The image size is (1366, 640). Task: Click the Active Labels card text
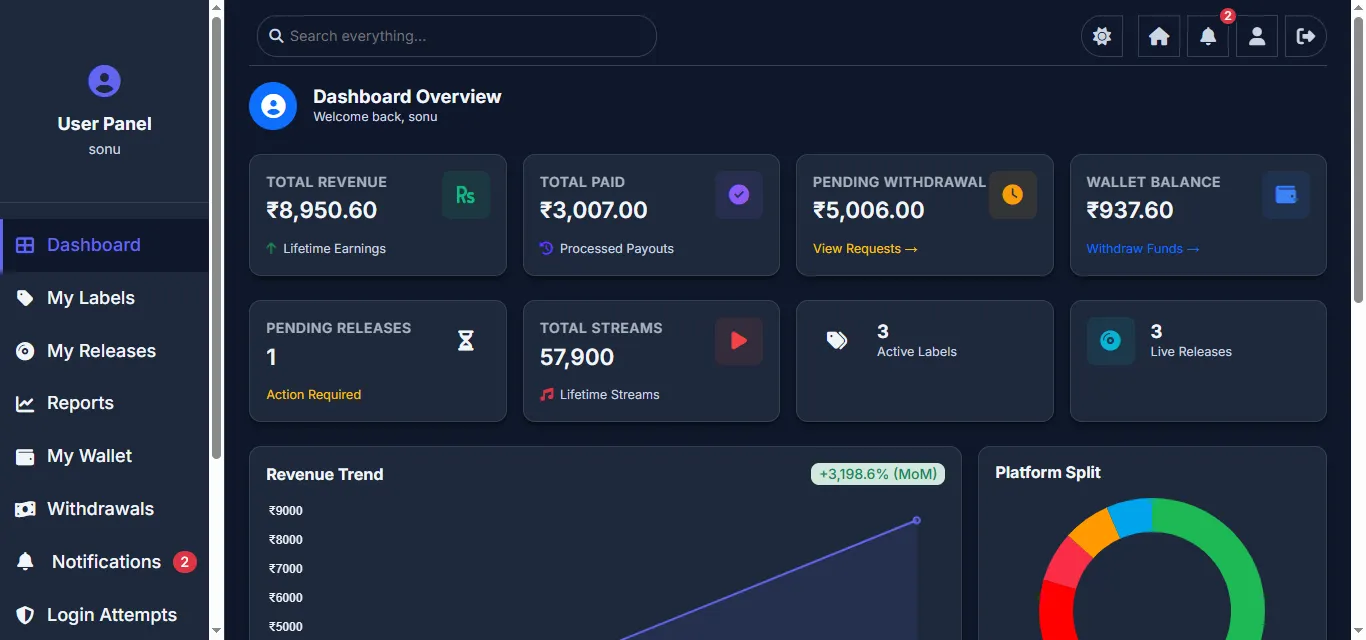(917, 351)
